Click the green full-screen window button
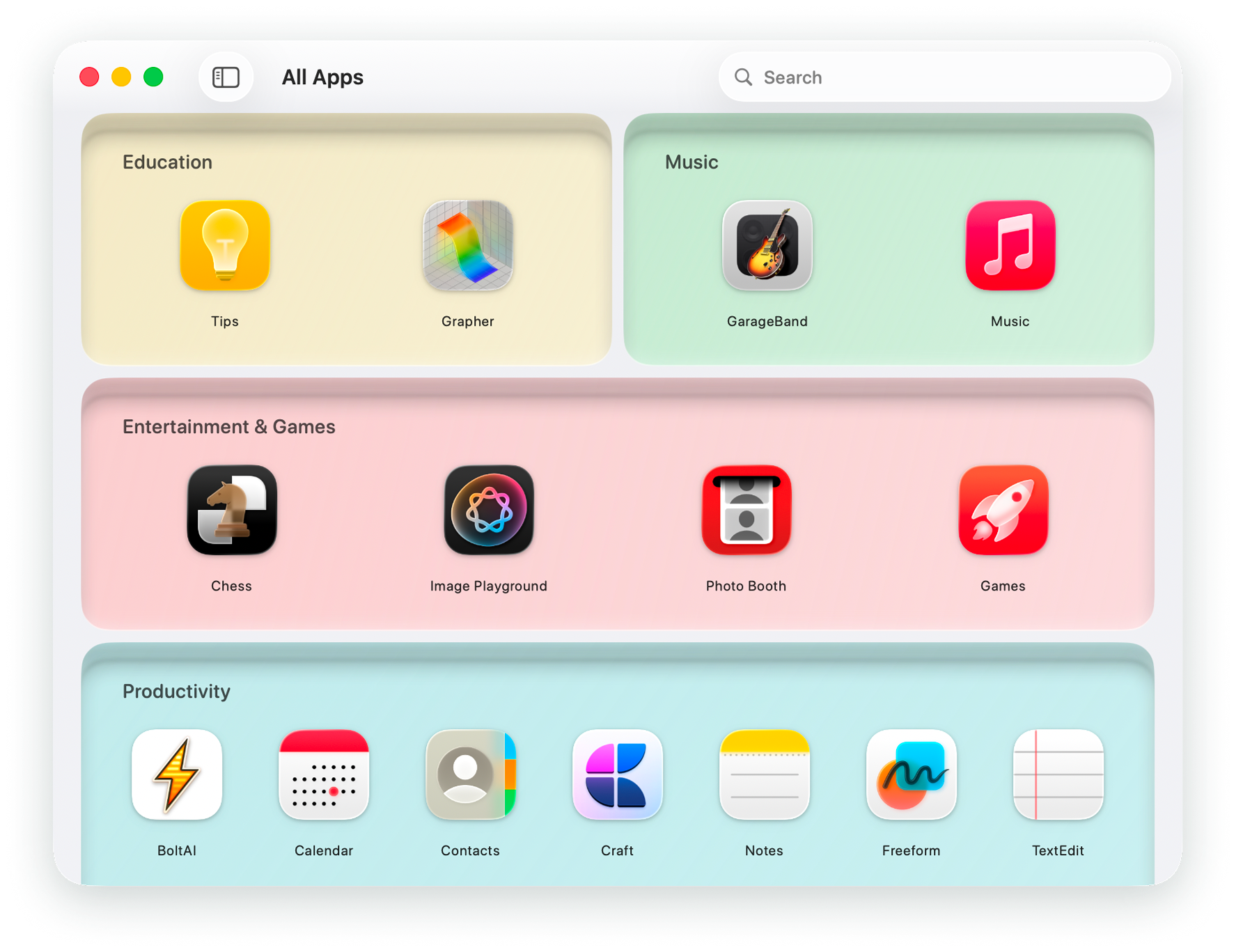This screenshot has height=952, width=1236. pyautogui.click(x=153, y=77)
